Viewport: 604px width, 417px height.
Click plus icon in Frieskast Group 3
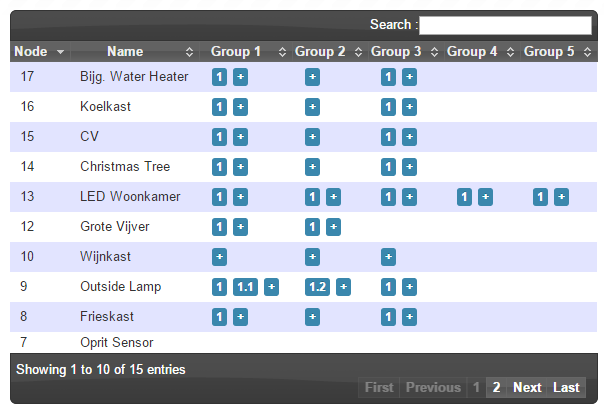[x=409, y=317]
